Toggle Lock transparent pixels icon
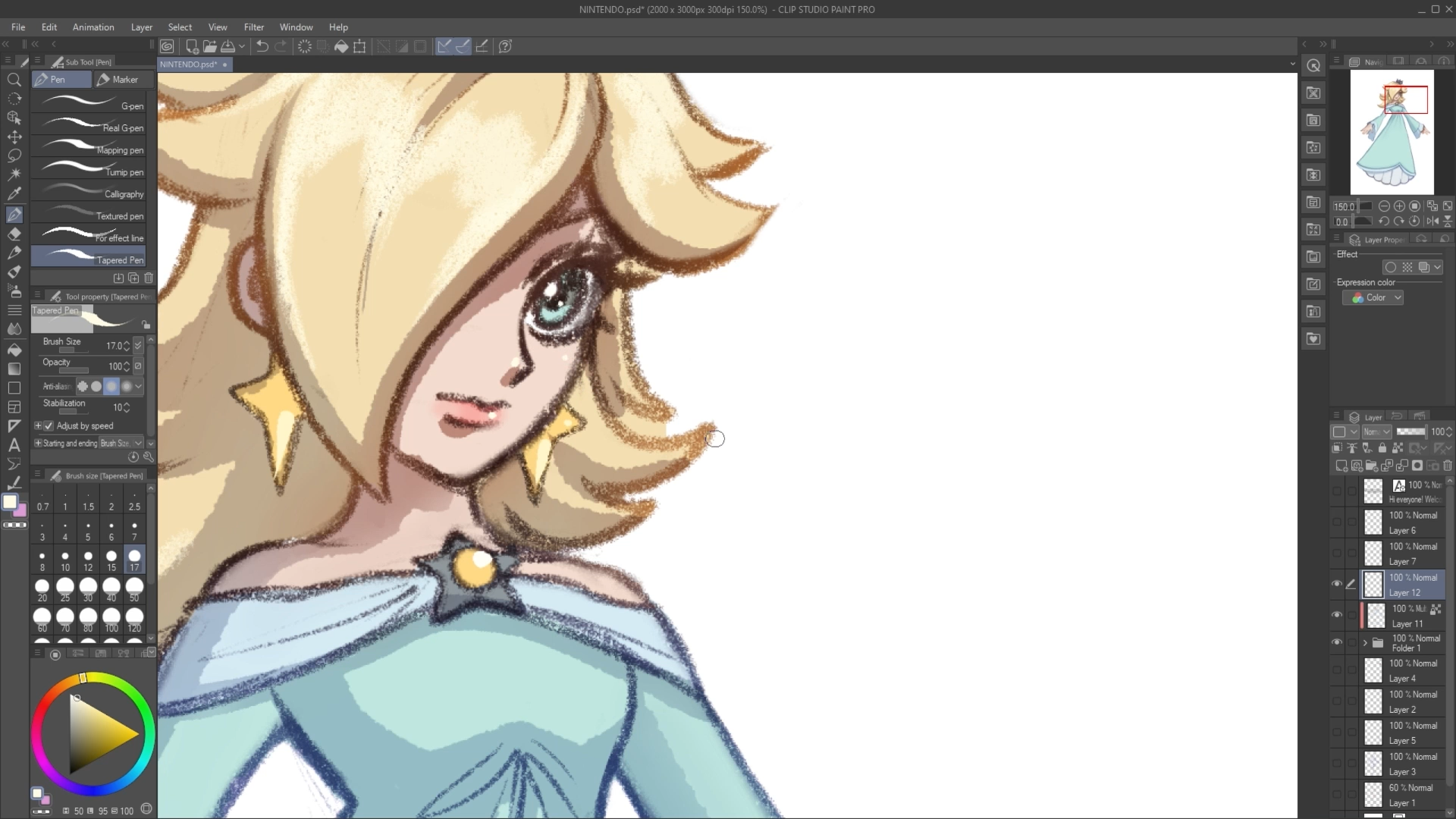Image resolution: width=1456 pixels, height=819 pixels. (1398, 448)
